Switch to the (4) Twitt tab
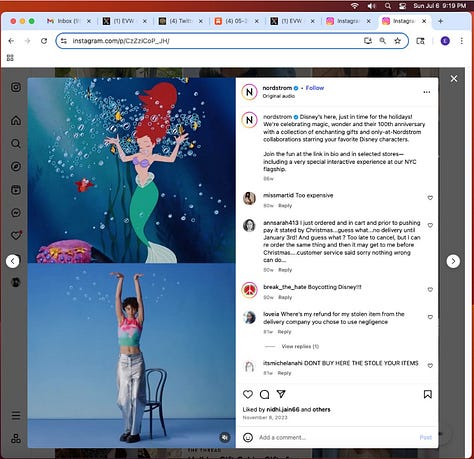474x459 pixels. pos(181,21)
